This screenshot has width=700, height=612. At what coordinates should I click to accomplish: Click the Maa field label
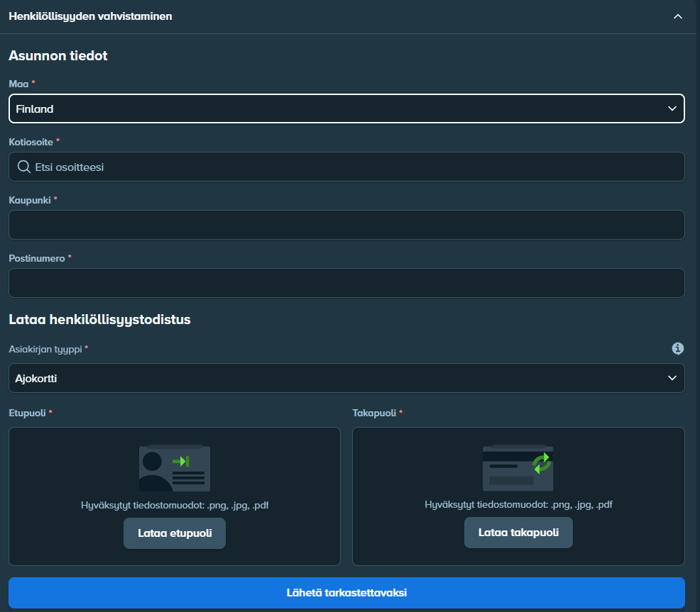18,84
